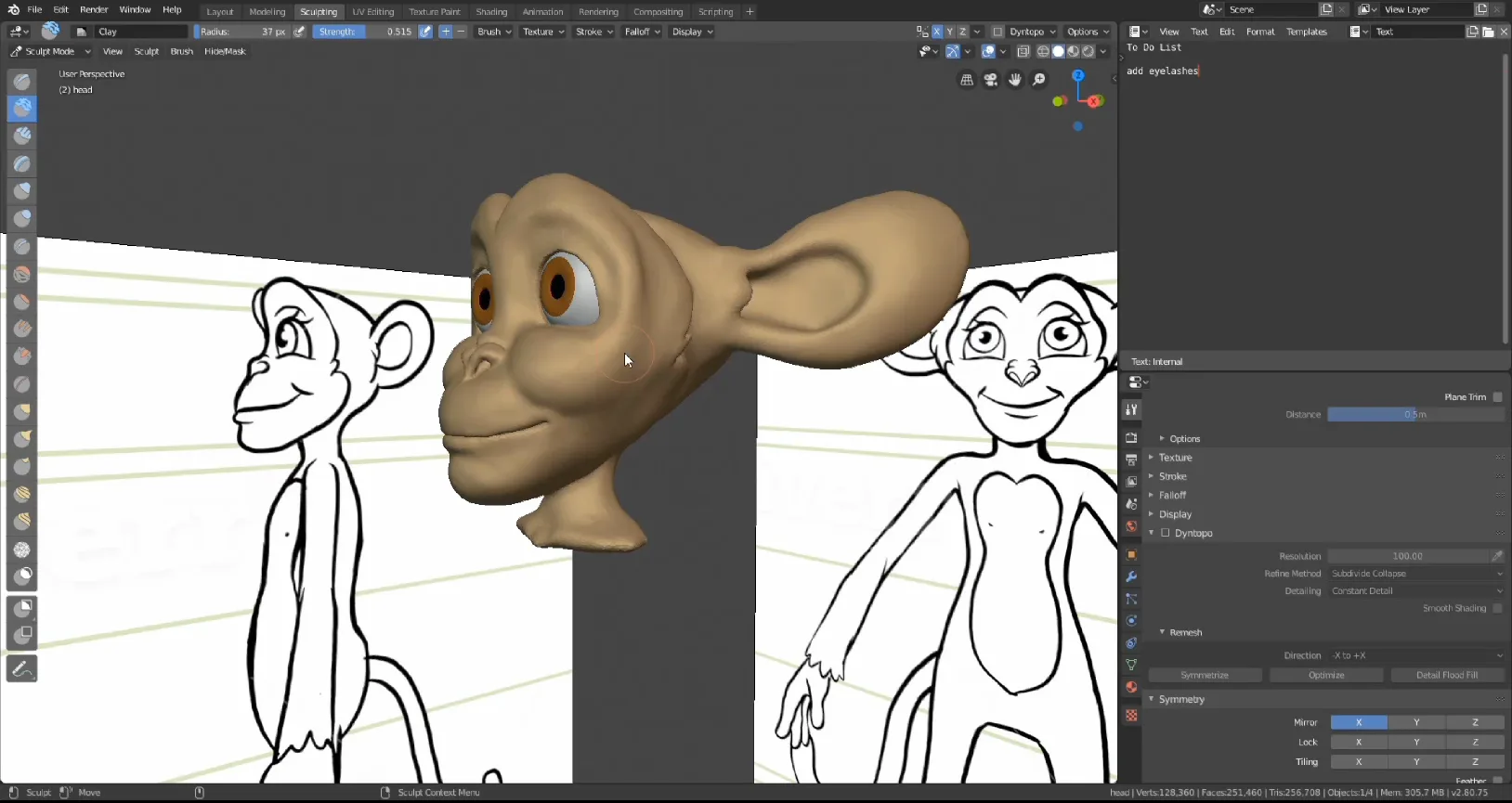1512x803 pixels.
Task: Toggle Mirror Y symmetry button
Action: tap(1416, 722)
